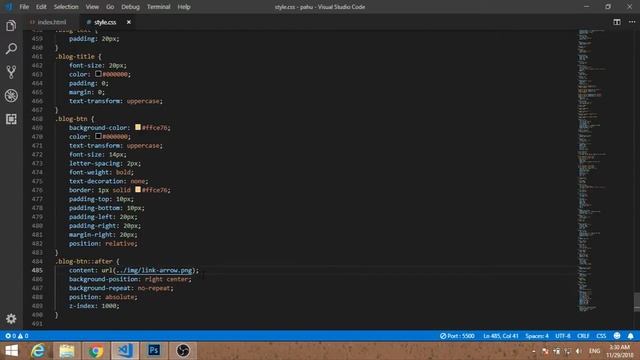Open the Source Control view
The height and width of the screenshot is (360, 640).
(11, 72)
